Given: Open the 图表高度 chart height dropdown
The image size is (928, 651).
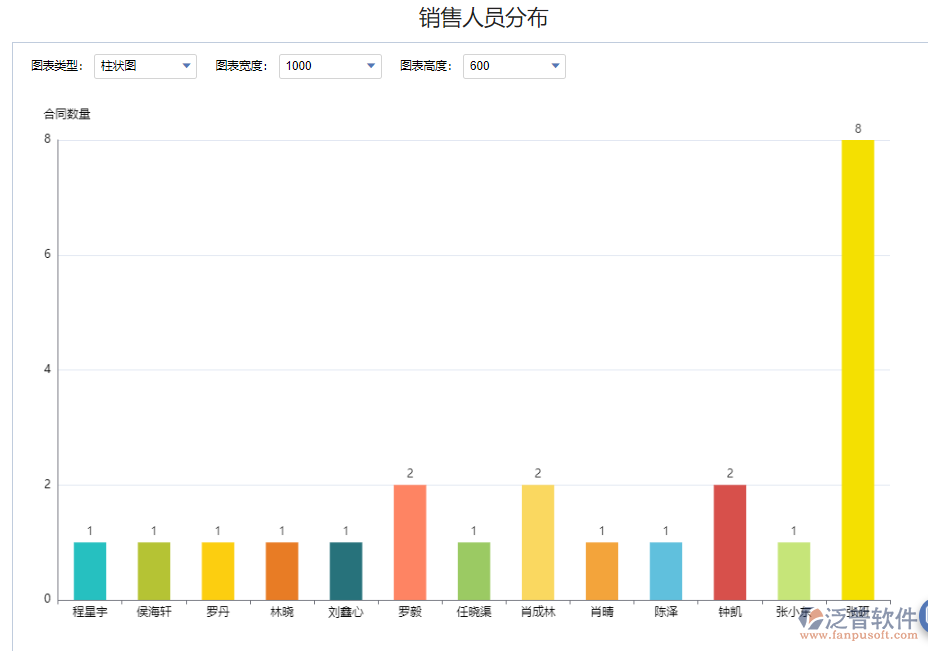Looking at the screenshot, I should pos(555,66).
